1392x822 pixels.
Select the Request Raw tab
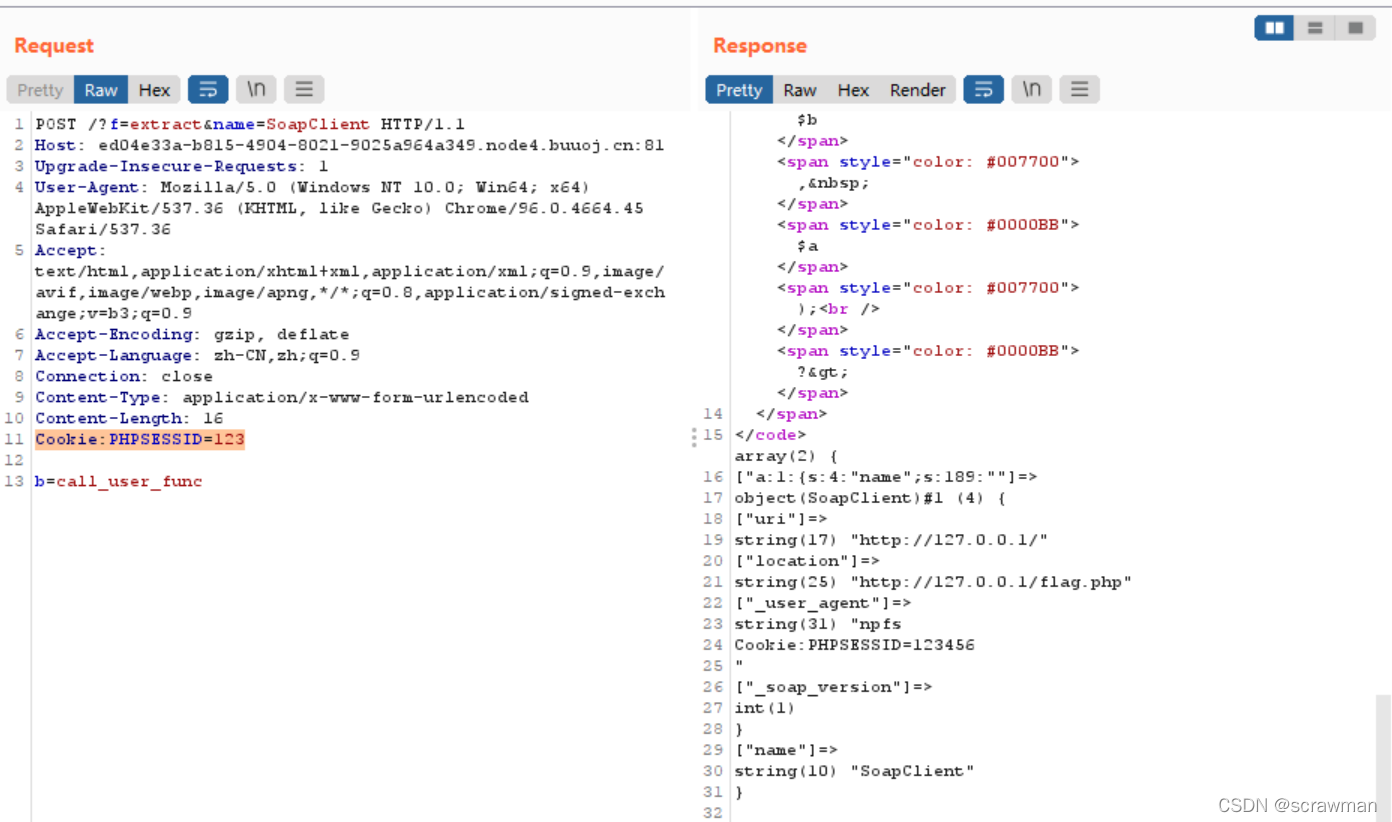click(101, 90)
